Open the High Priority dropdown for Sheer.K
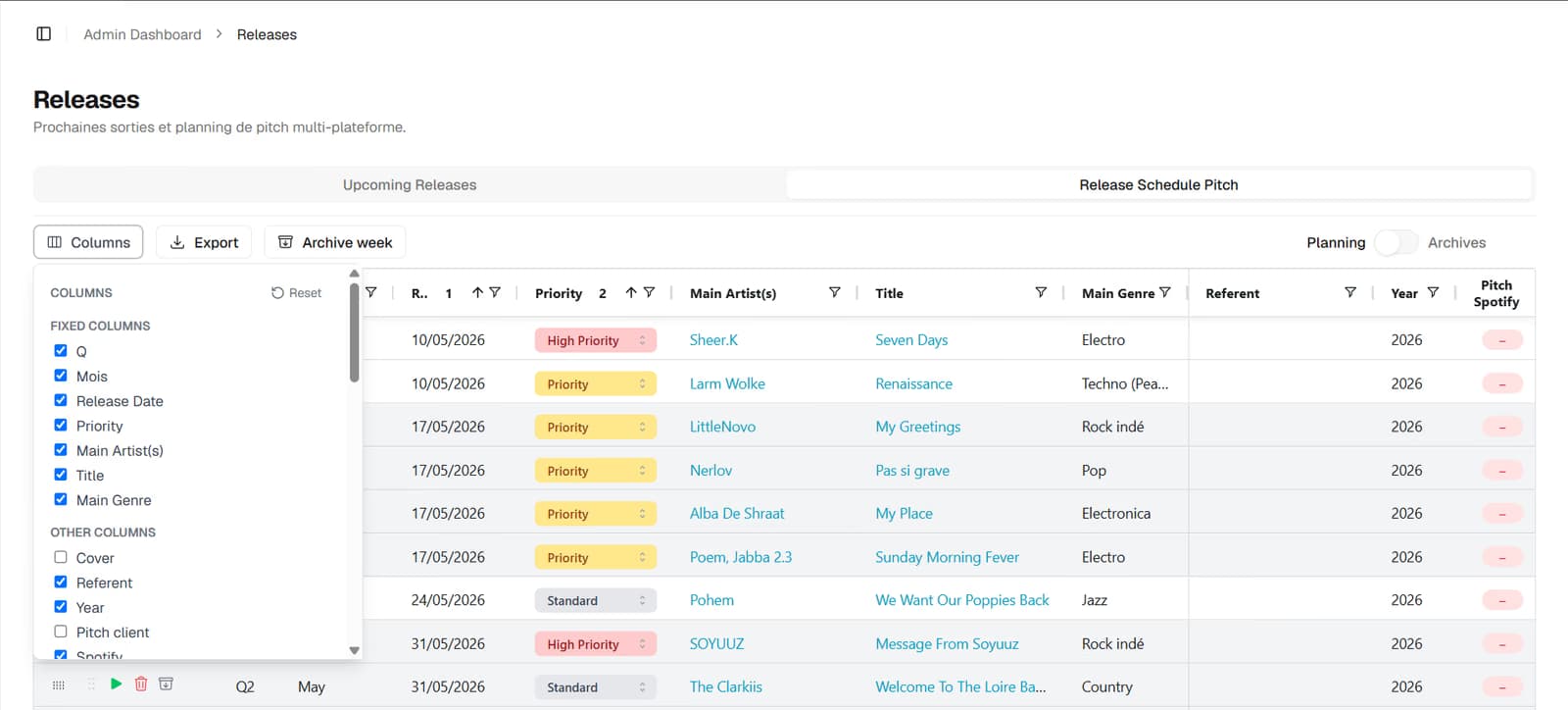 (595, 340)
